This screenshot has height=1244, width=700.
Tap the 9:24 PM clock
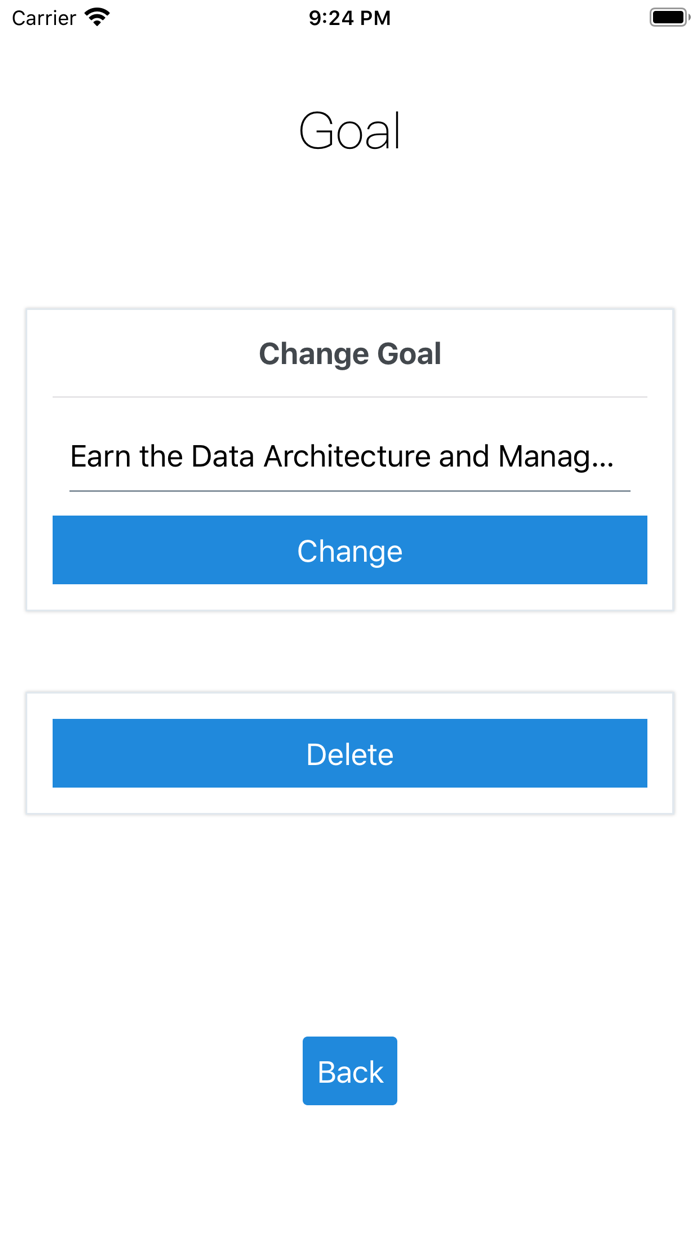pos(350,18)
